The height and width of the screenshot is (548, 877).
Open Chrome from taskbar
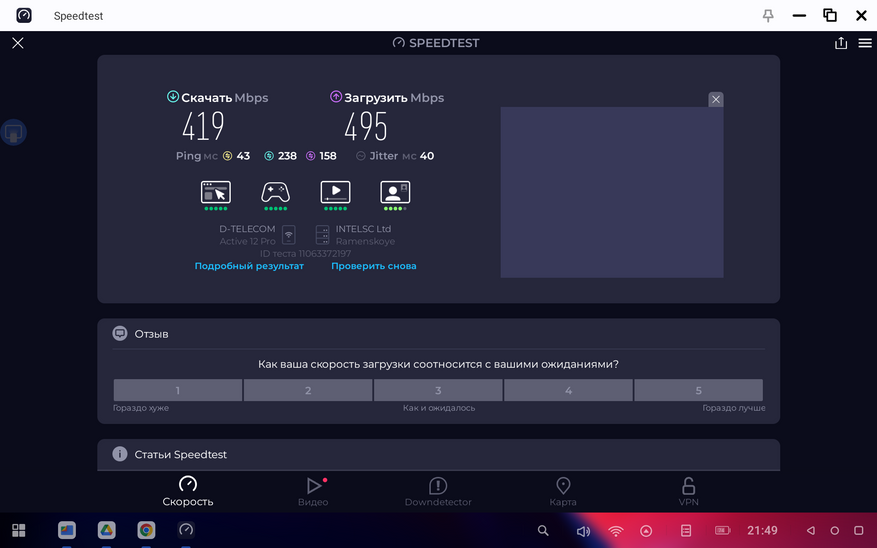click(x=146, y=530)
